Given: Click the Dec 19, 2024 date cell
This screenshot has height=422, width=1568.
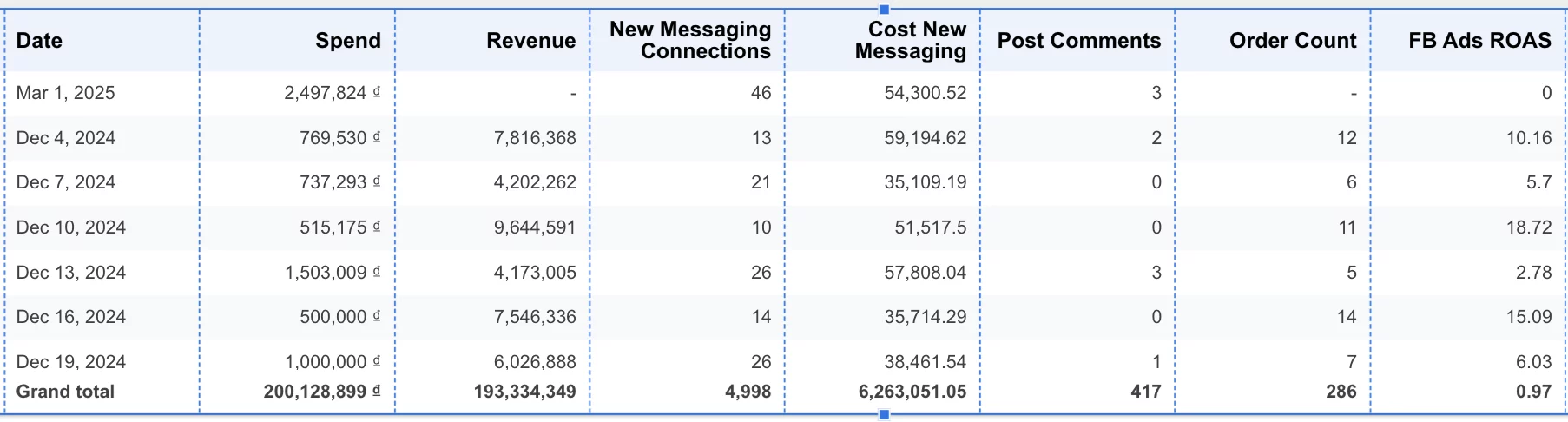Looking at the screenshot, I should point(71,362).
